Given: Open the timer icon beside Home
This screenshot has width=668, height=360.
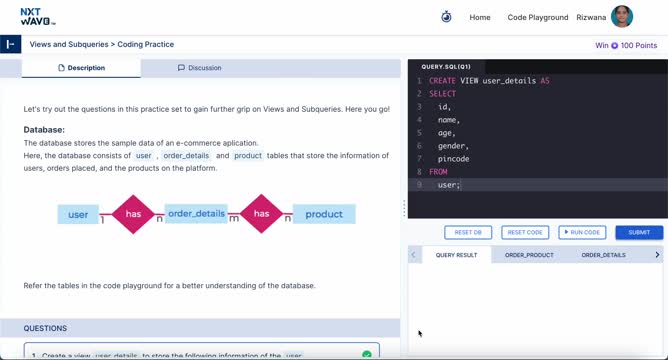Looking at the screenshot, I should (446, 17).
